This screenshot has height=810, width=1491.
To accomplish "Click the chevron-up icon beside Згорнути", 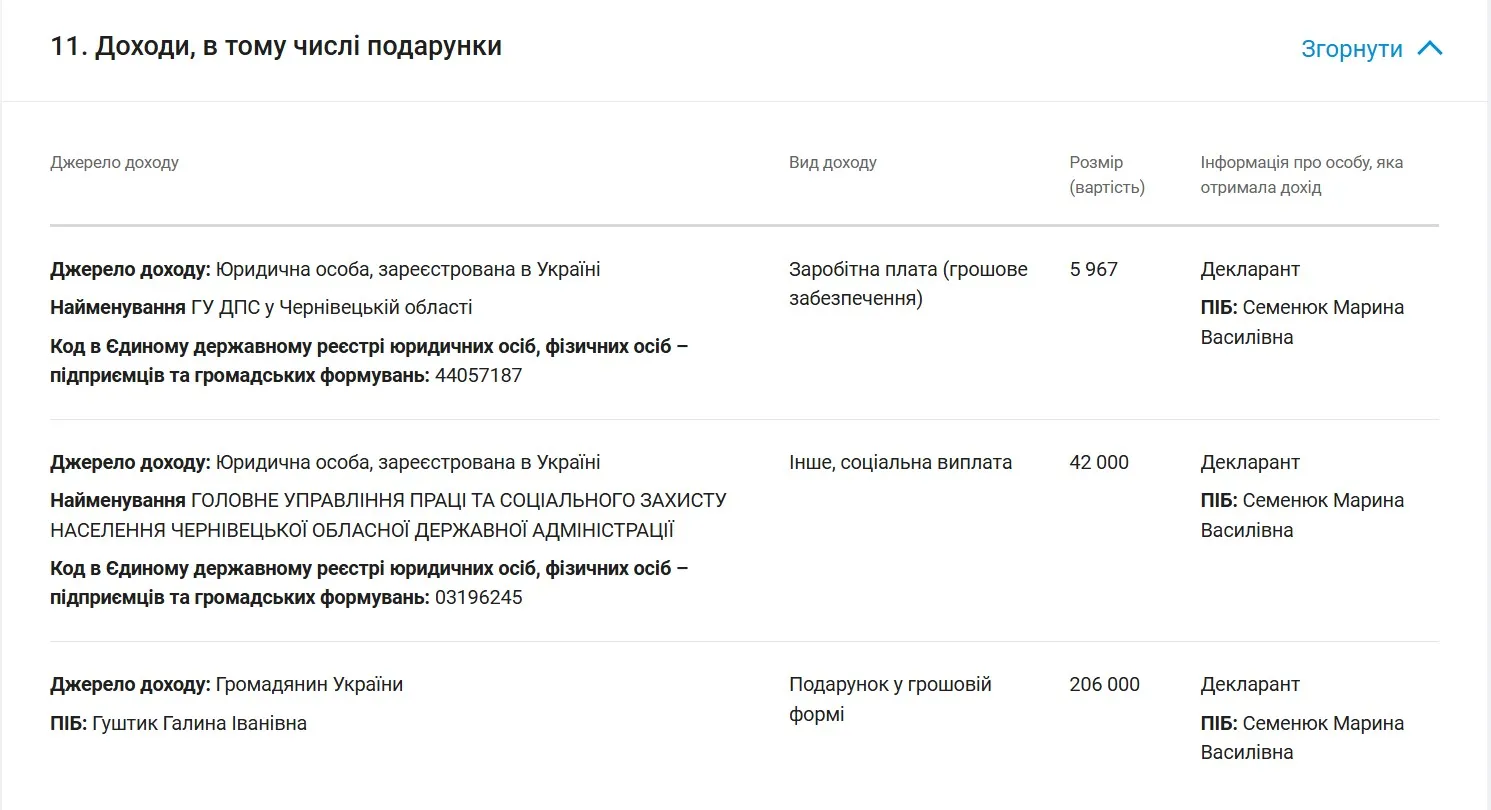I will (1430, 48).
